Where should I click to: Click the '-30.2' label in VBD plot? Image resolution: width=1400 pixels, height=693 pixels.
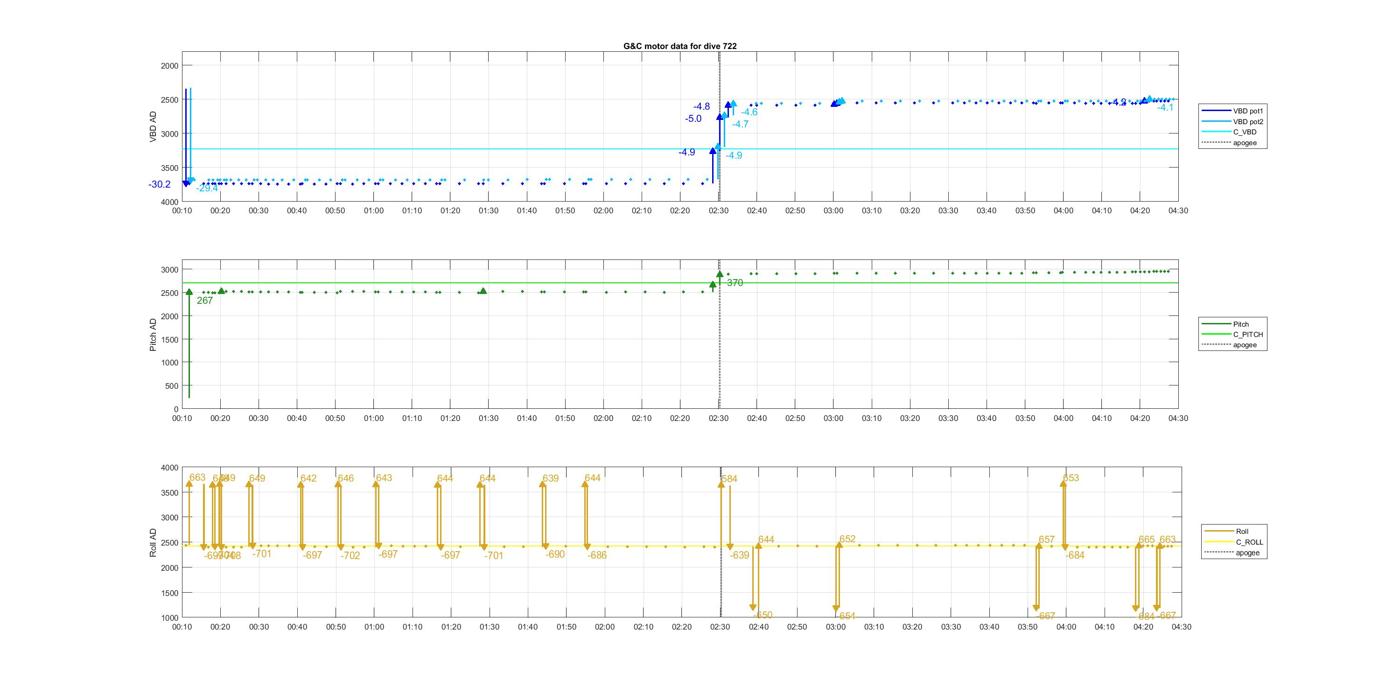[159, 184]
